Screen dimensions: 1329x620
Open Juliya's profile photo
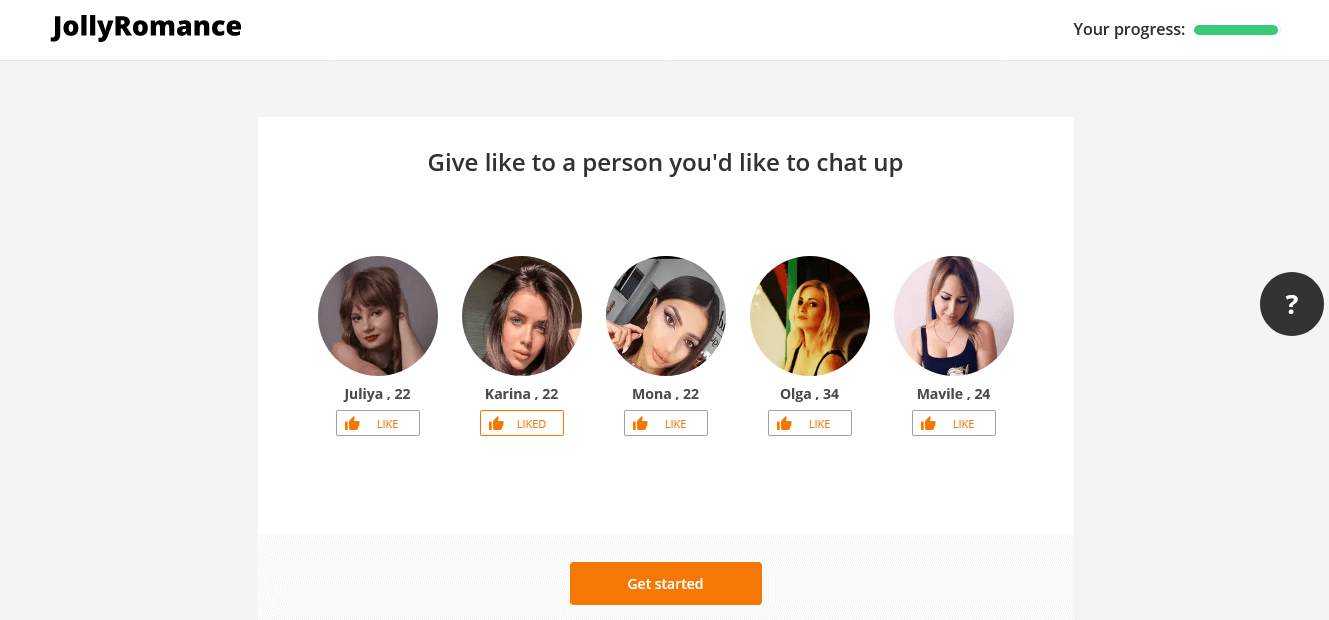[x=378, y=316]
